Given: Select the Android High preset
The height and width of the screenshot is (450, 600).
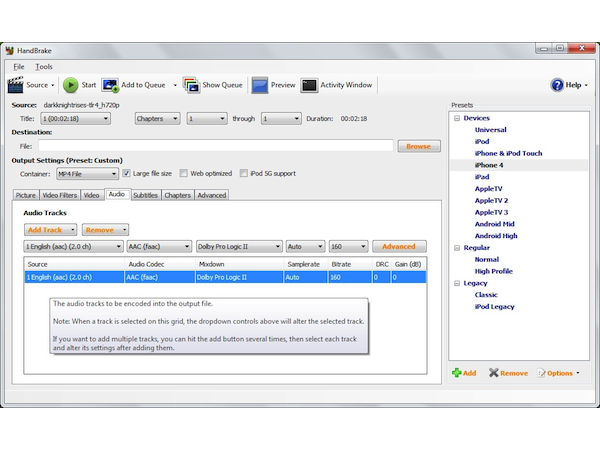Looking at the screenshot, I should (x=496, y=236).
